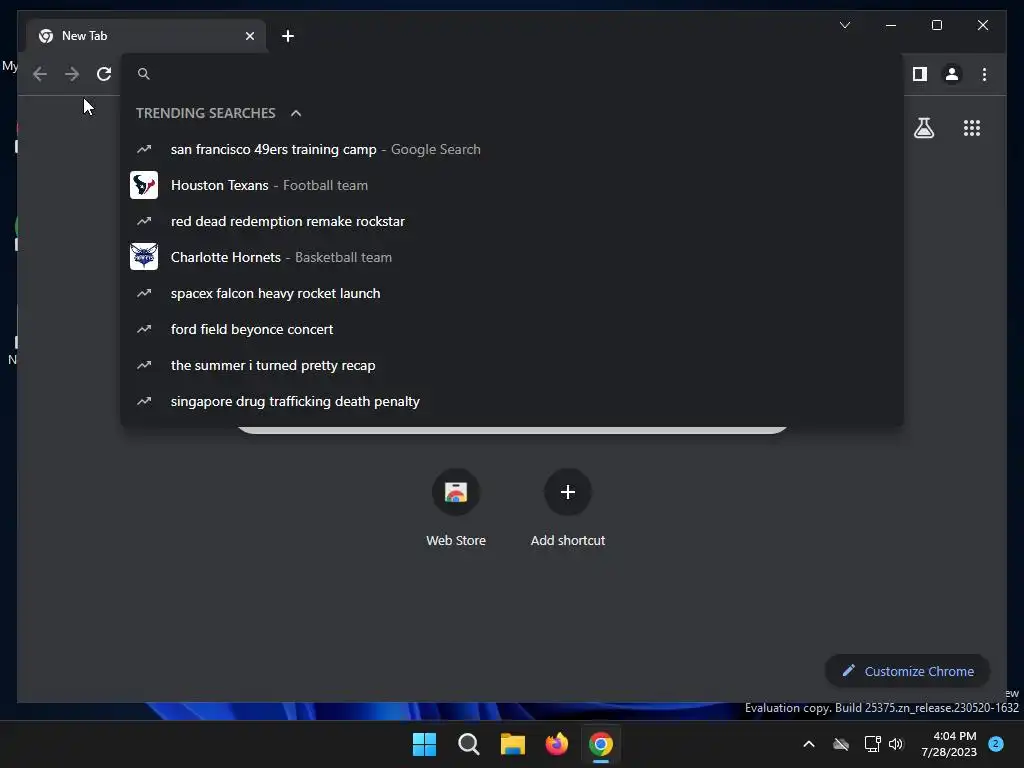
Task: Reload the page with the refresh icon
Action: (x=104, y=74)
